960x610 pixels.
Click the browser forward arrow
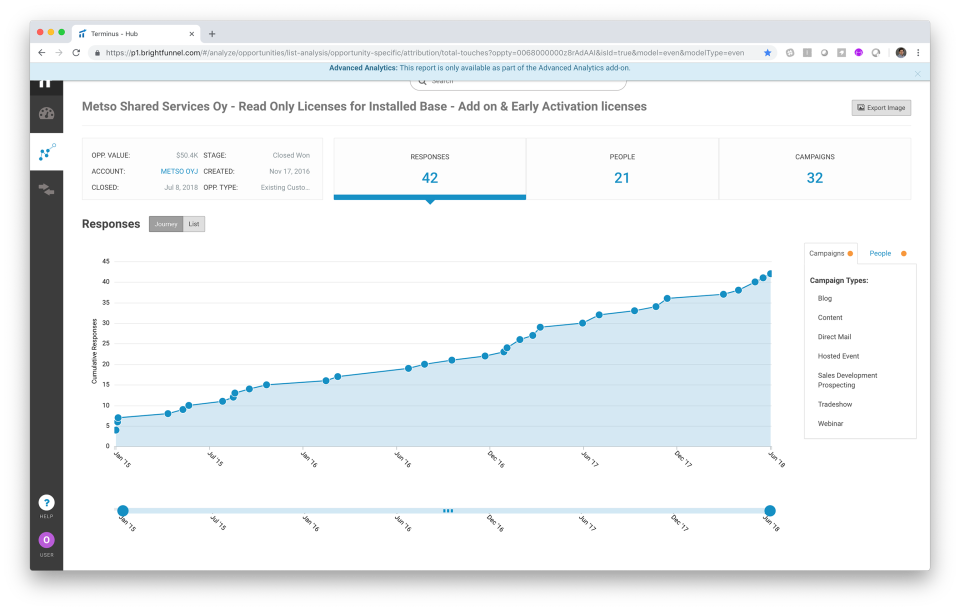59,53
